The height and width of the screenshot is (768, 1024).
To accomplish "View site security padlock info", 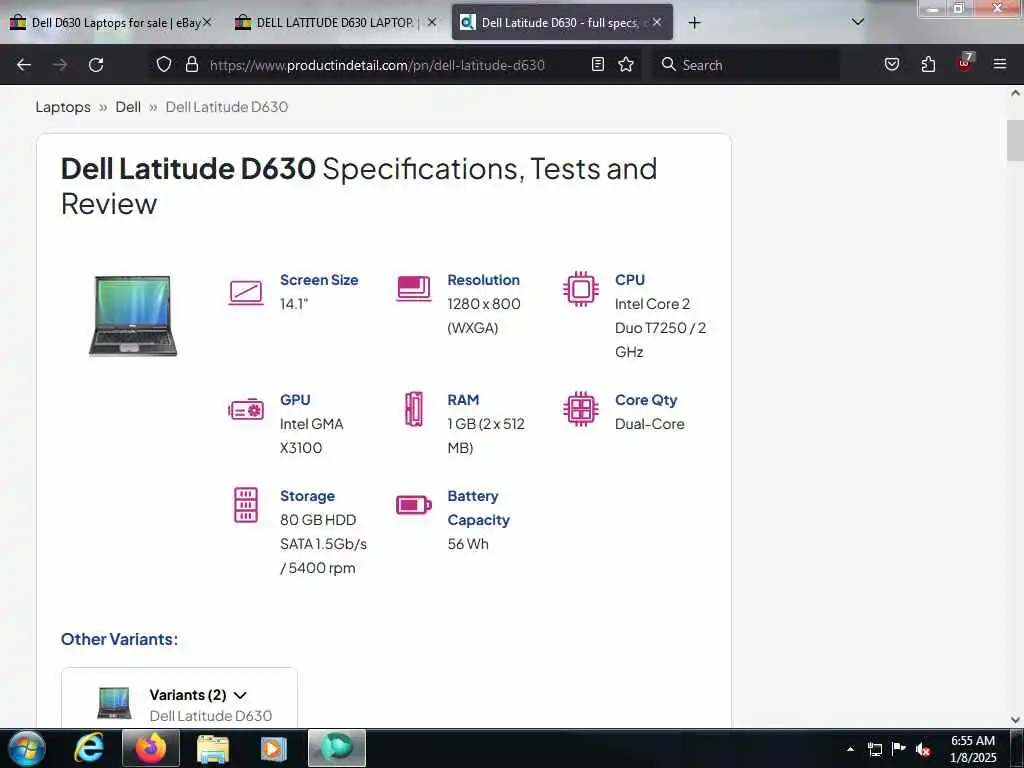I will click(191, 64).
